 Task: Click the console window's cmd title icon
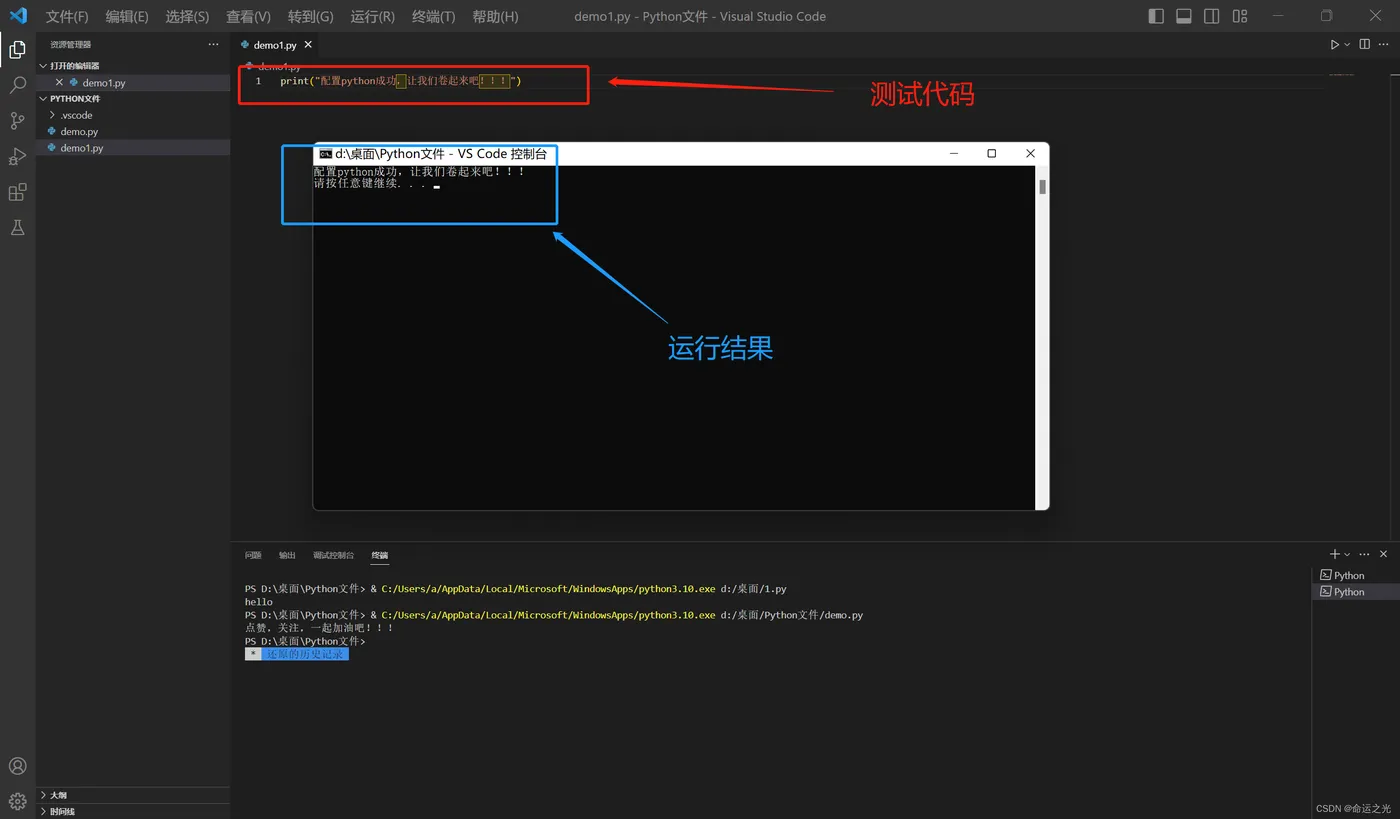(x=325, y=154)
